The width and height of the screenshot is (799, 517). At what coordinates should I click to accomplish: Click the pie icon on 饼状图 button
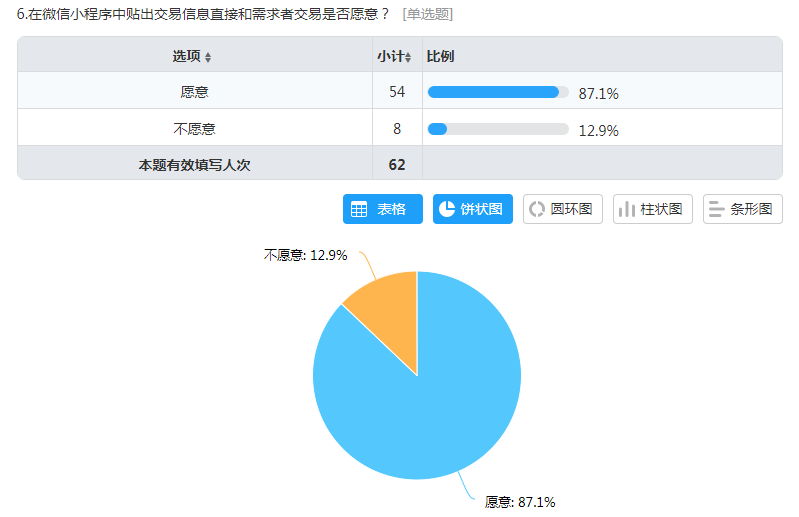point(447,209)
